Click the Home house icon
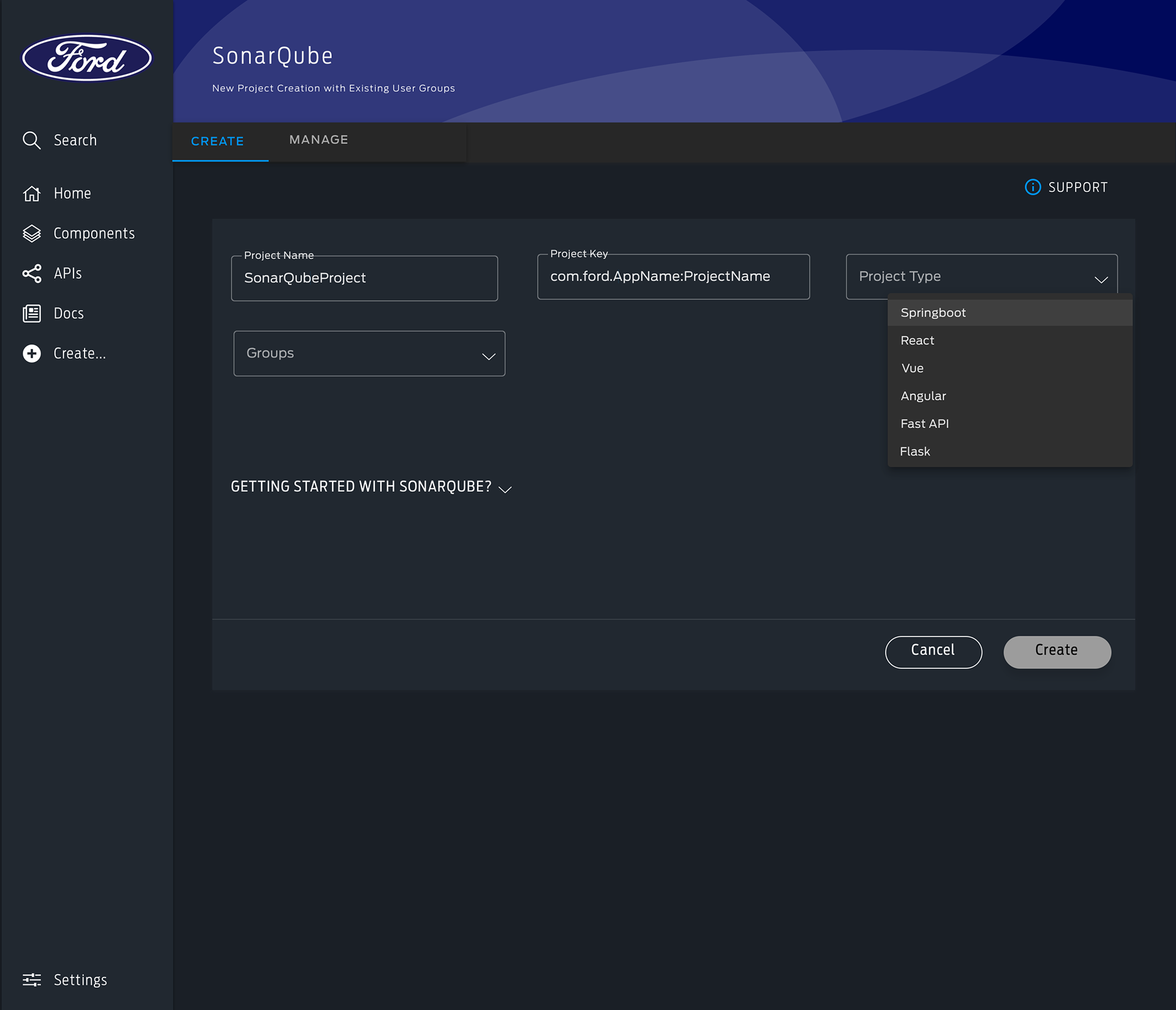Screen dimensions: 1176x1010 pos(31,194)
